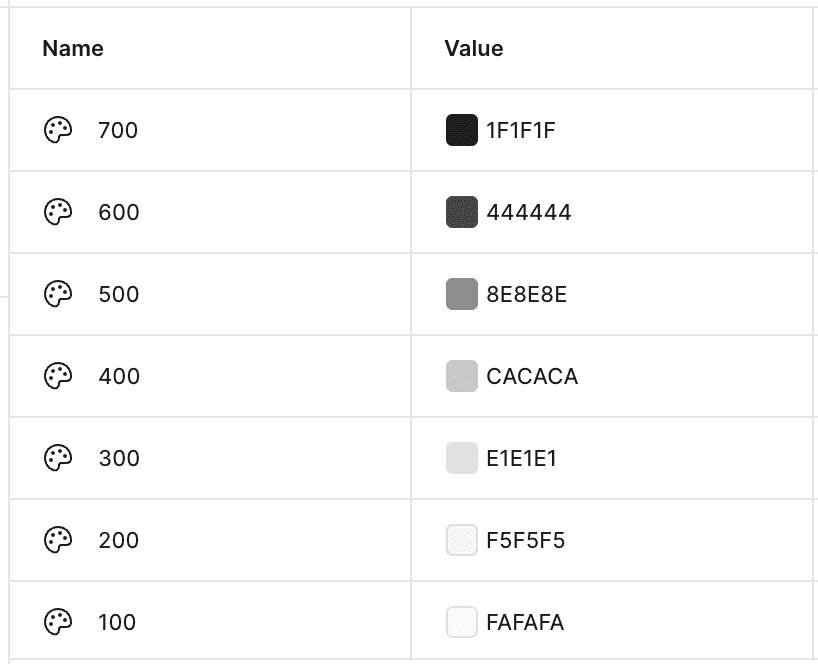Click the hex value text FAFAFA
Image resolution: width=818 pixels, height=664 pixels.
coord(525,622)
